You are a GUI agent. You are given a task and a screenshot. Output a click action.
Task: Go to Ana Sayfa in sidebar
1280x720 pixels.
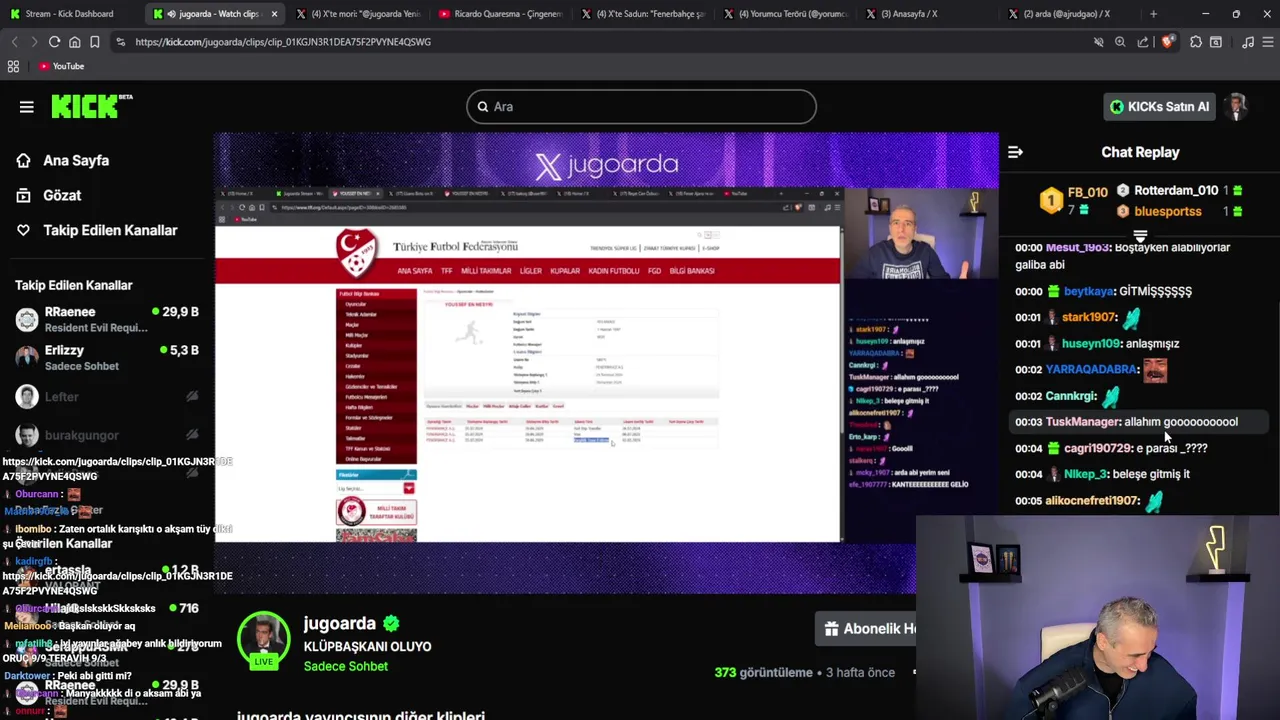point(62,160)
